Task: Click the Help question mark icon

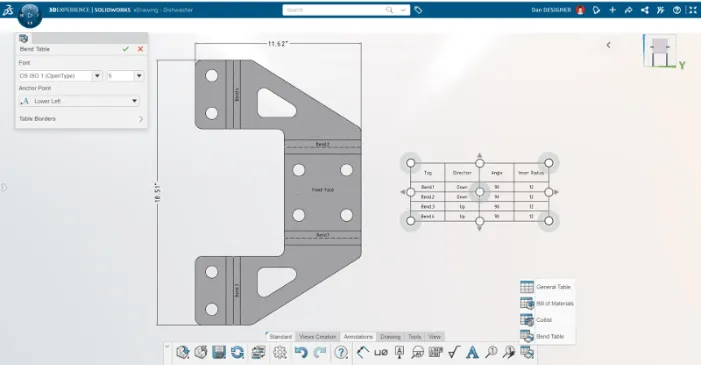Action: pos(341,352)
